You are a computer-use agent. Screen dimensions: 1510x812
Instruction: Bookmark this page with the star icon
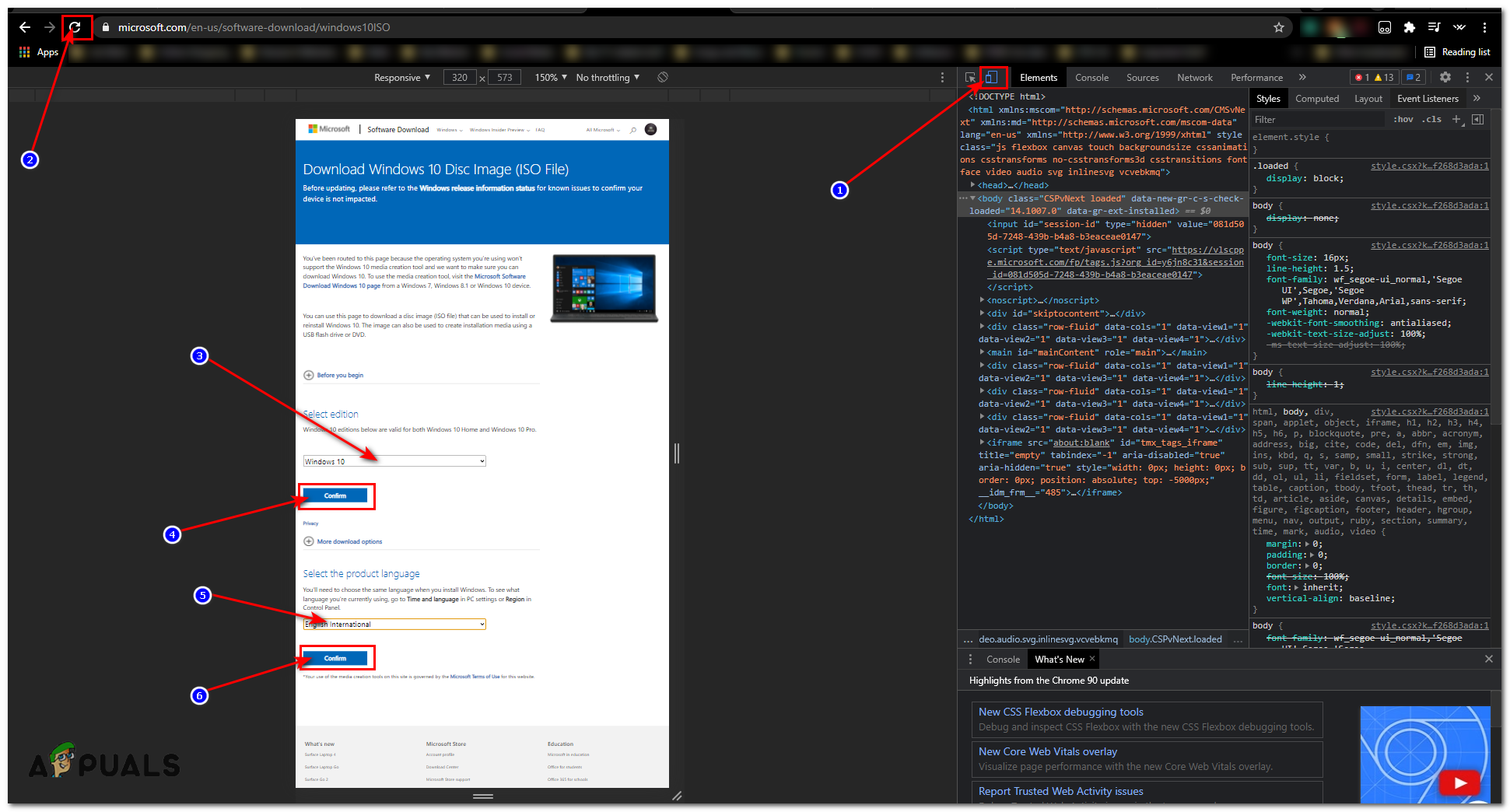(1279, 27)
